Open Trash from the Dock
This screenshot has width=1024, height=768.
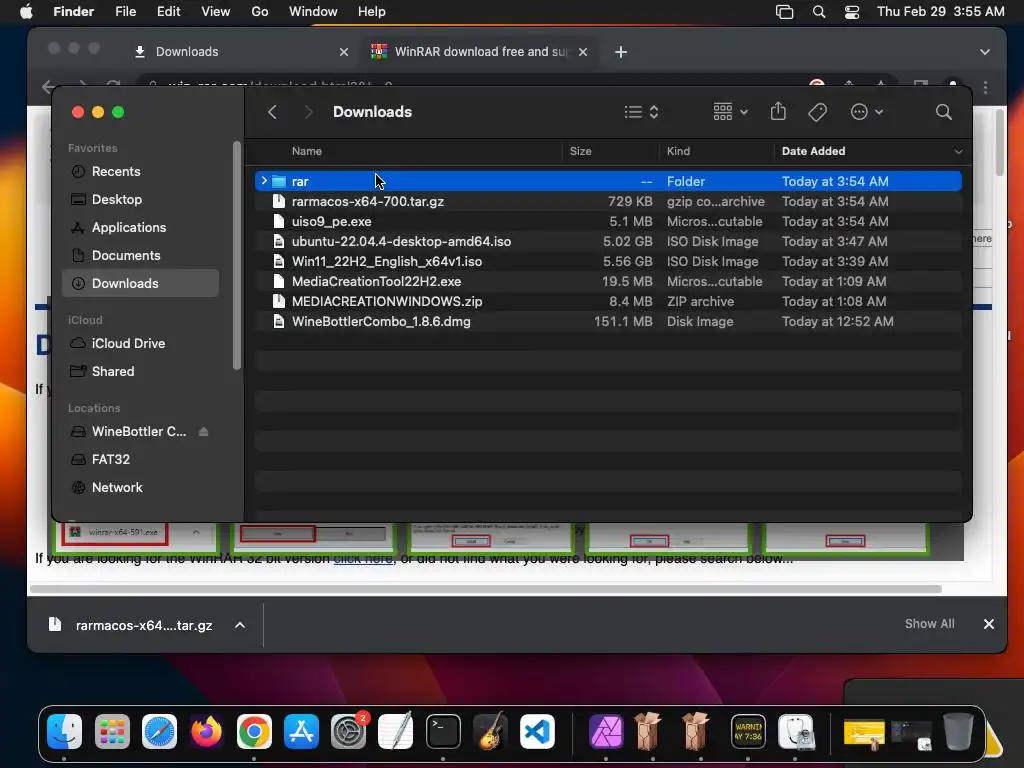click(x=958, y=731)
